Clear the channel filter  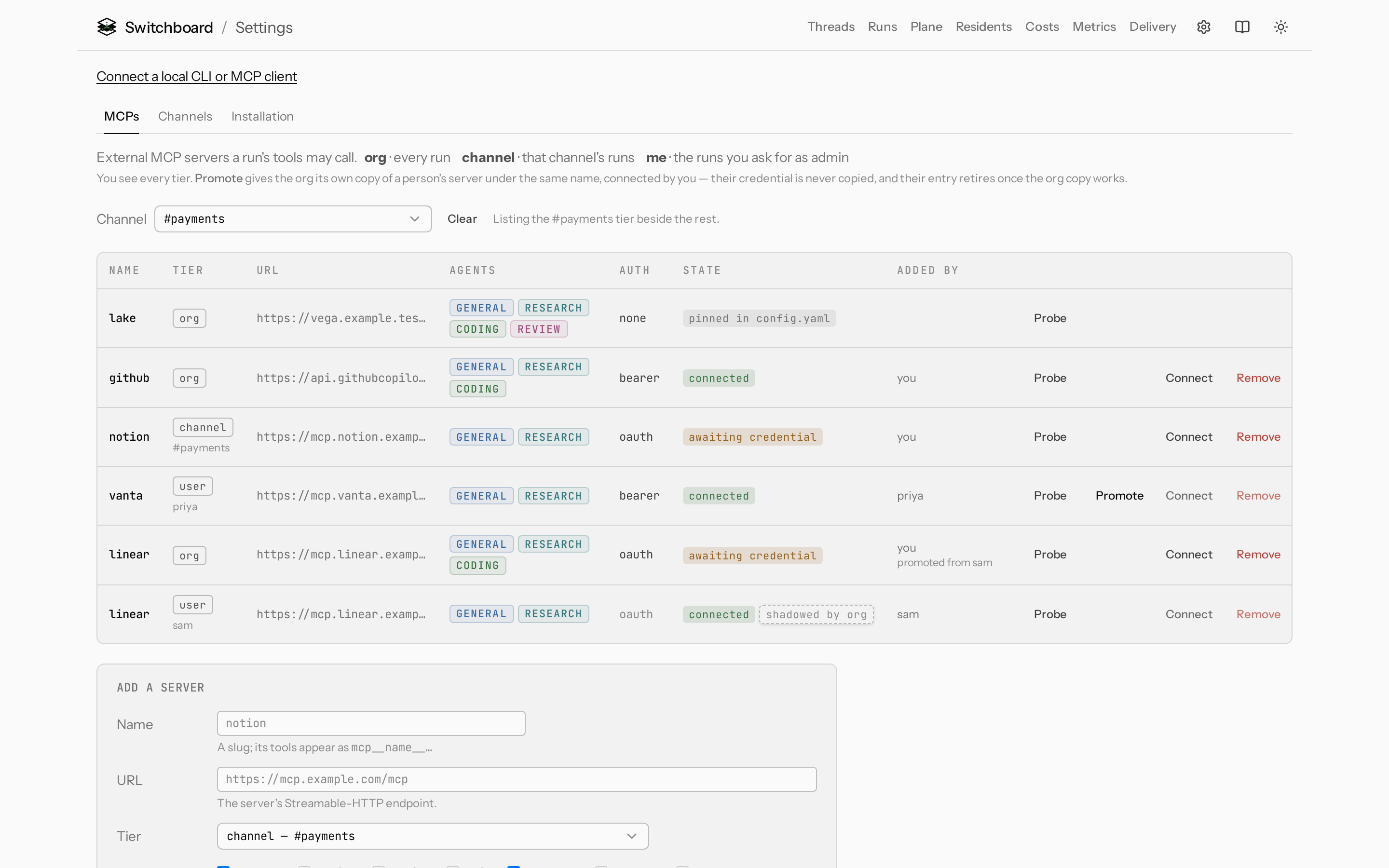462,219
